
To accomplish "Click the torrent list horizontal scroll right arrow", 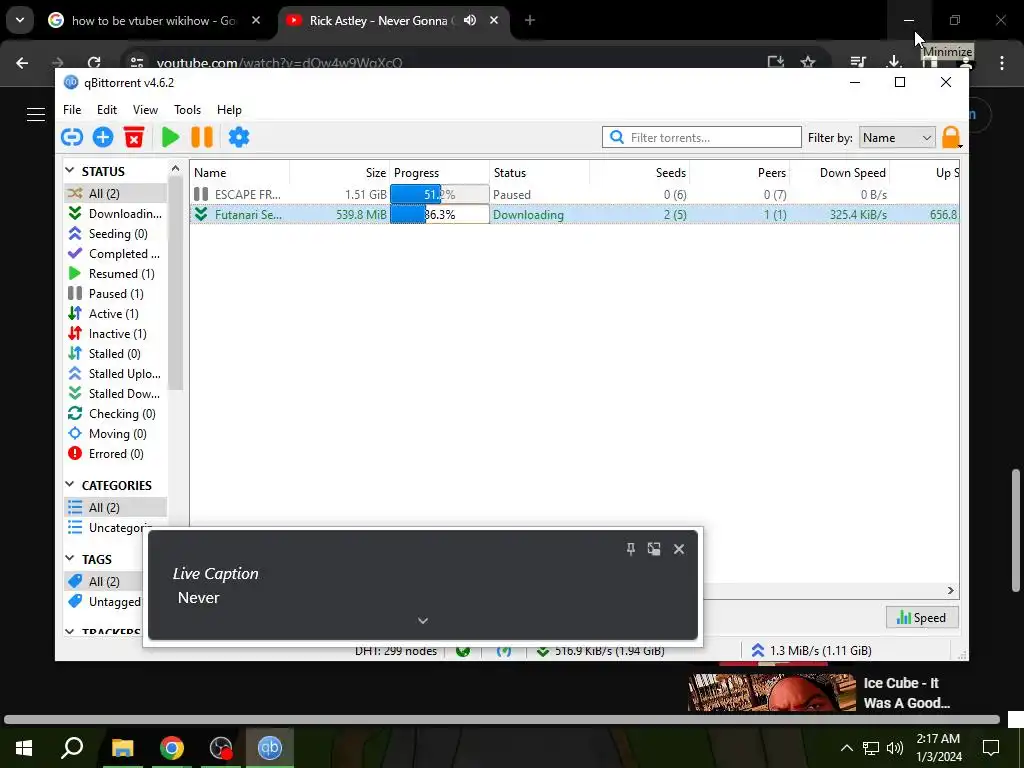I will click(951, 590).
